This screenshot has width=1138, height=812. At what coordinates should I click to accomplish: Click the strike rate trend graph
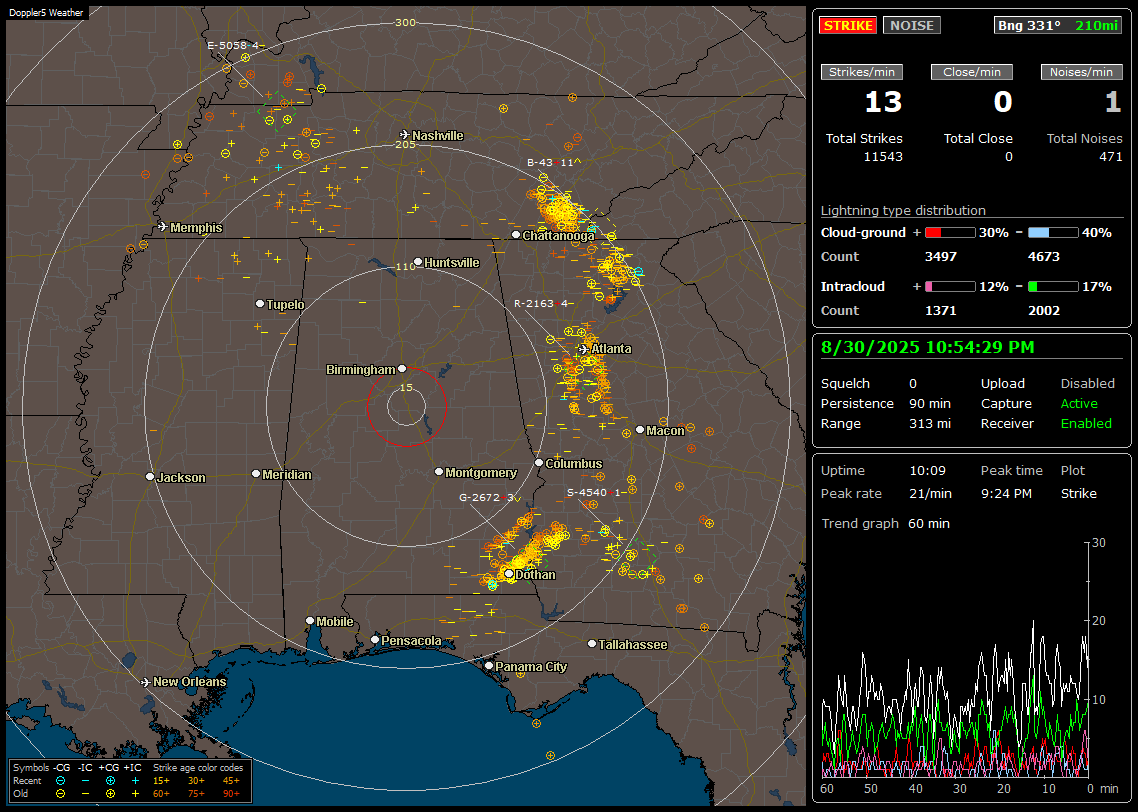954,659
